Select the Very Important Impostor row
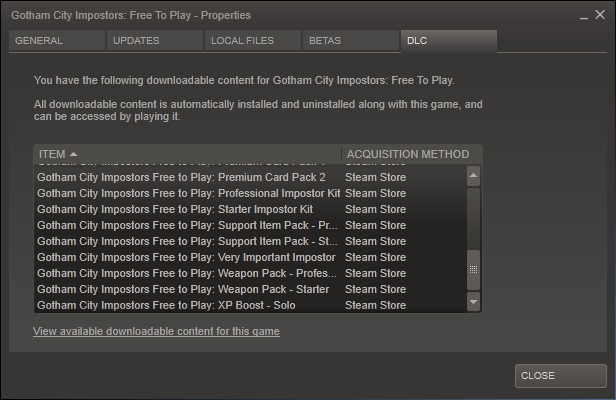This screenshot has height=400, width=616. tap(250, 257)
